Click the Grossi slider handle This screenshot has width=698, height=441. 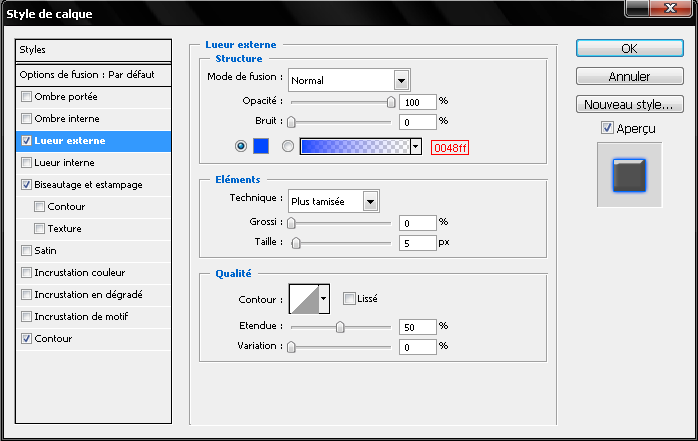(x=291, y=223)
